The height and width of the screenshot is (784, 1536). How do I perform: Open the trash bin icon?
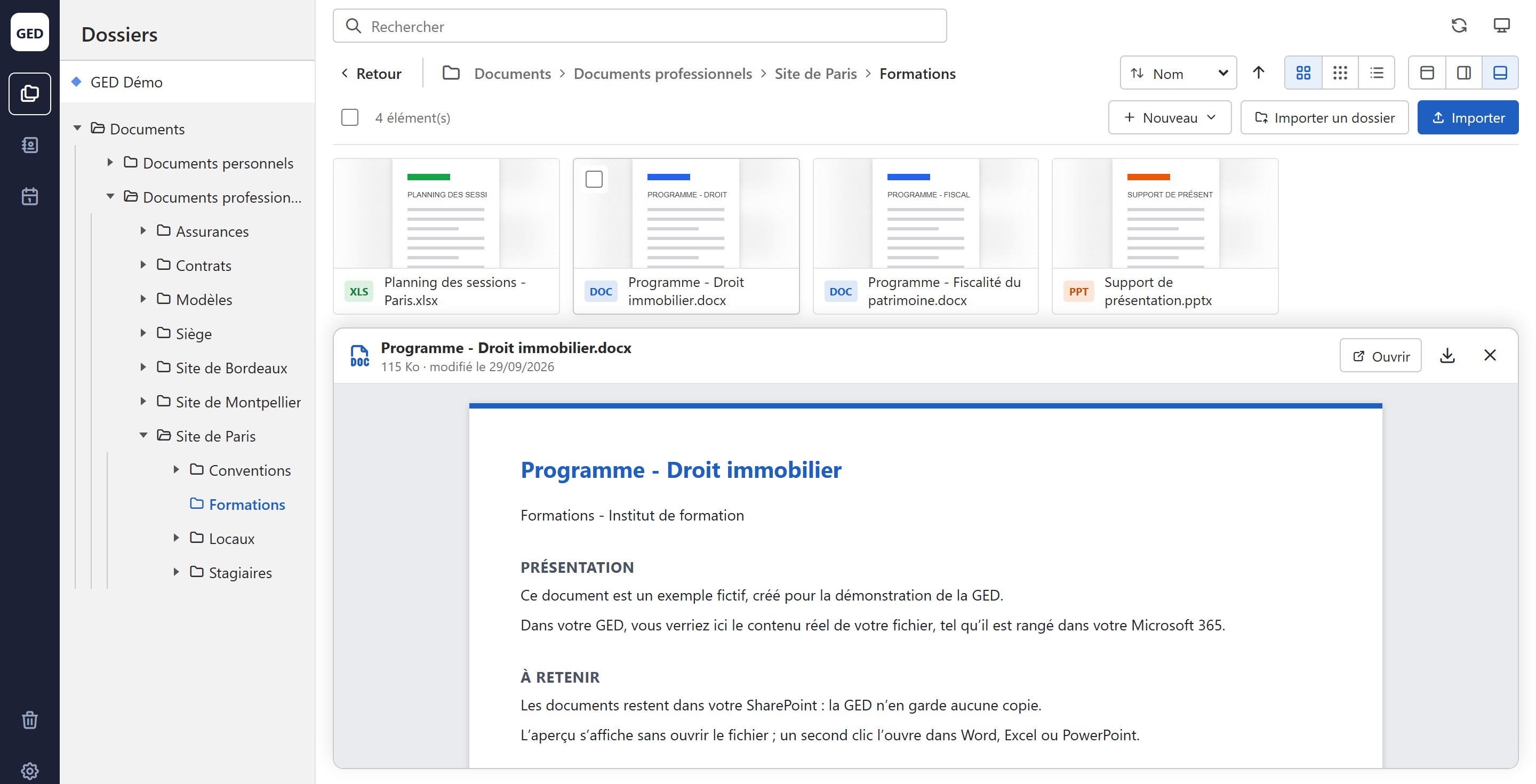(30, 719)
